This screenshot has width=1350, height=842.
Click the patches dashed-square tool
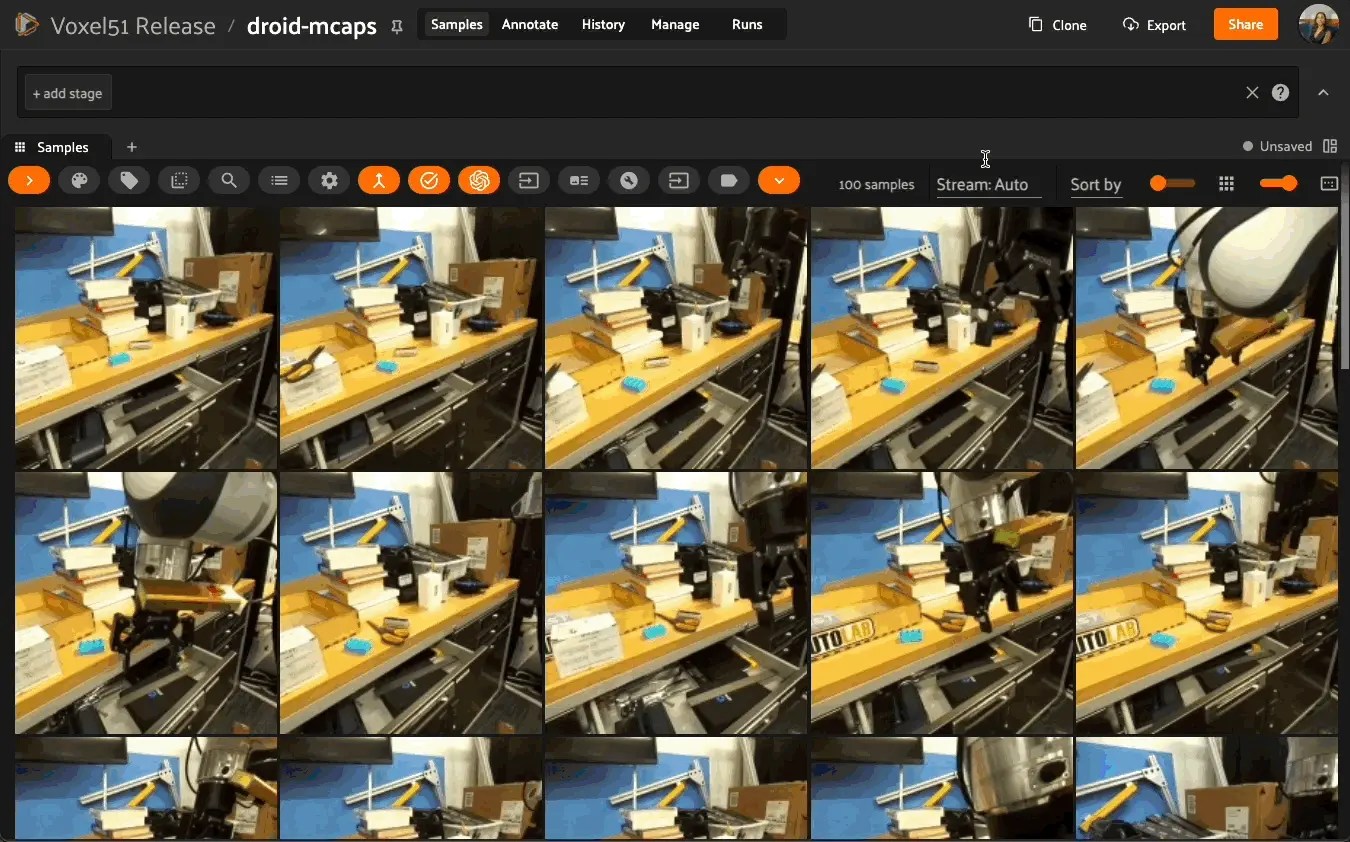179,181
